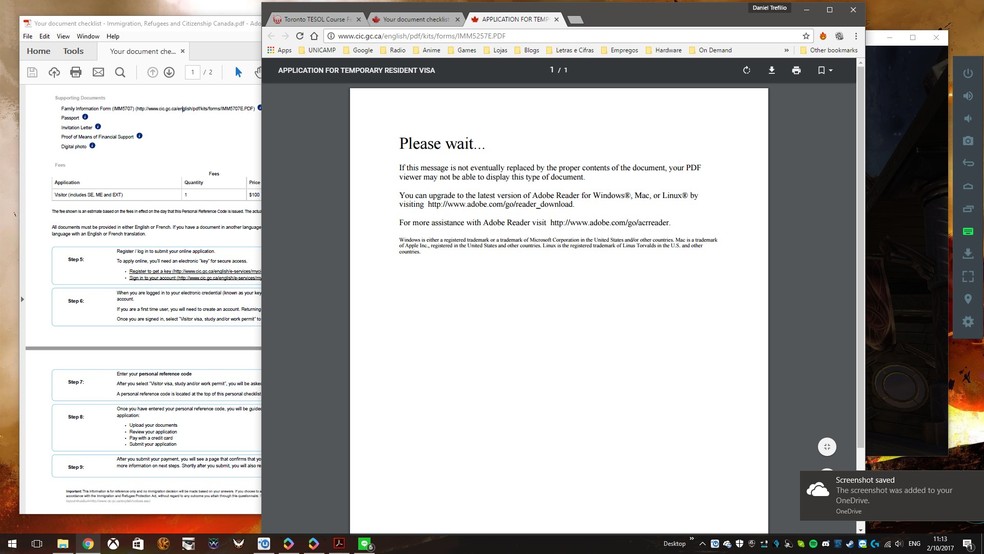Viewport: 984px width, 554px height.
Task: Download the PDF from Chrome viewer
Action: pos(771,70)
